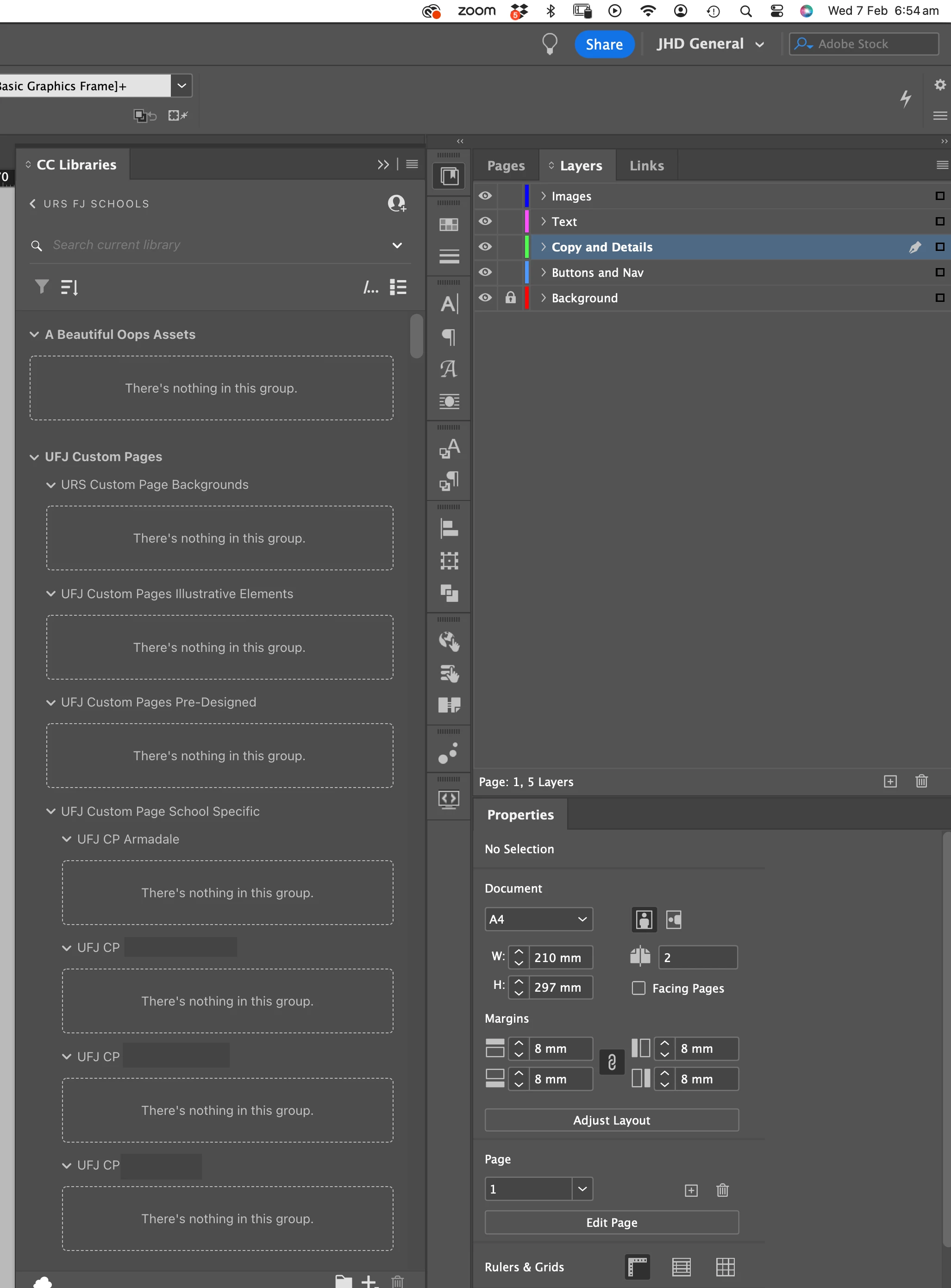
Task: Open the A4 page size dropdown
Action: click(538, 919)
